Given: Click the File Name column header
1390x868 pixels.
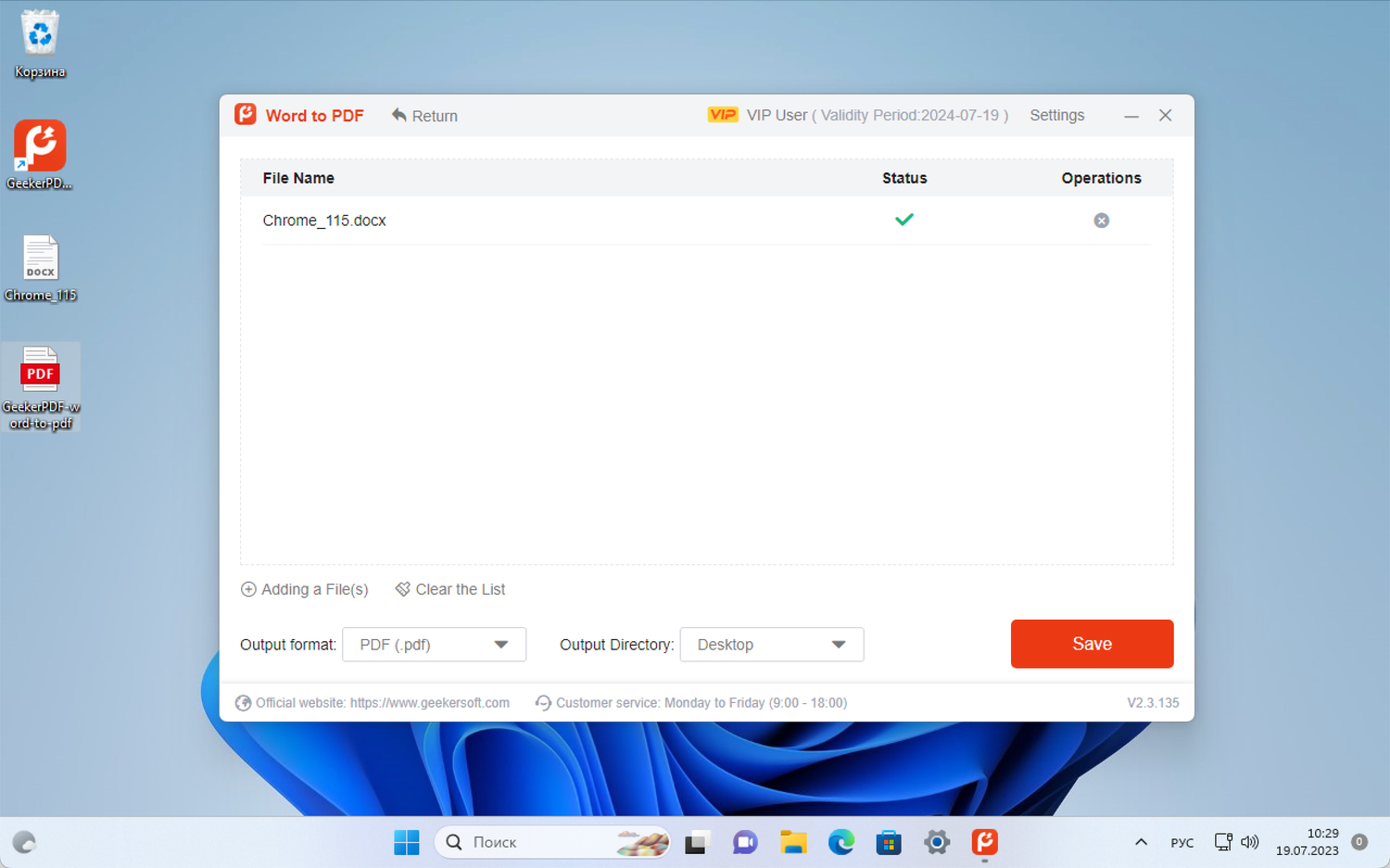Looking at the screenshot, I should 298,178.
